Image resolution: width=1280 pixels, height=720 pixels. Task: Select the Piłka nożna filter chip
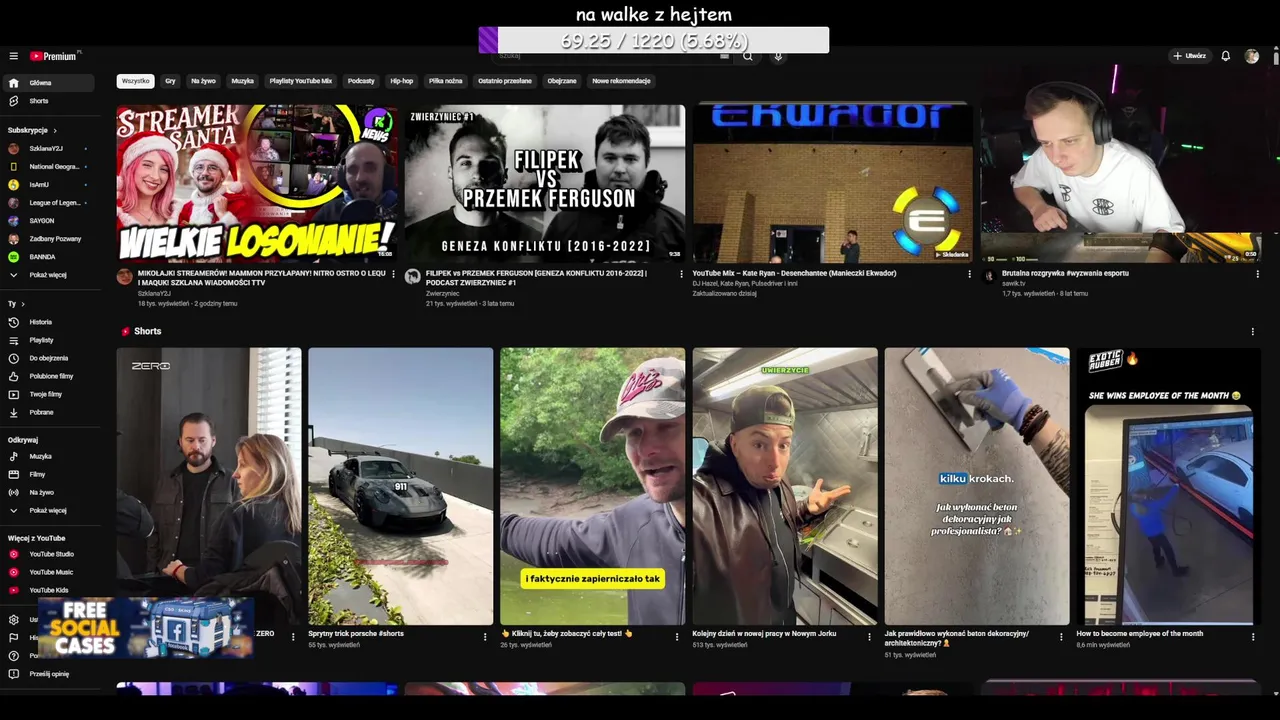tap(446, 81)
